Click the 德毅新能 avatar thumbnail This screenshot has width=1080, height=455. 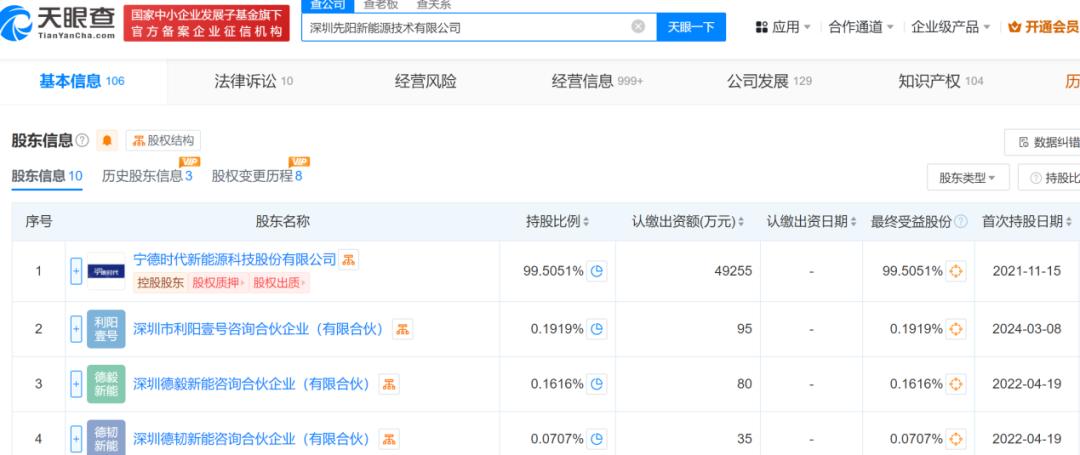click(x=106, y=384)
